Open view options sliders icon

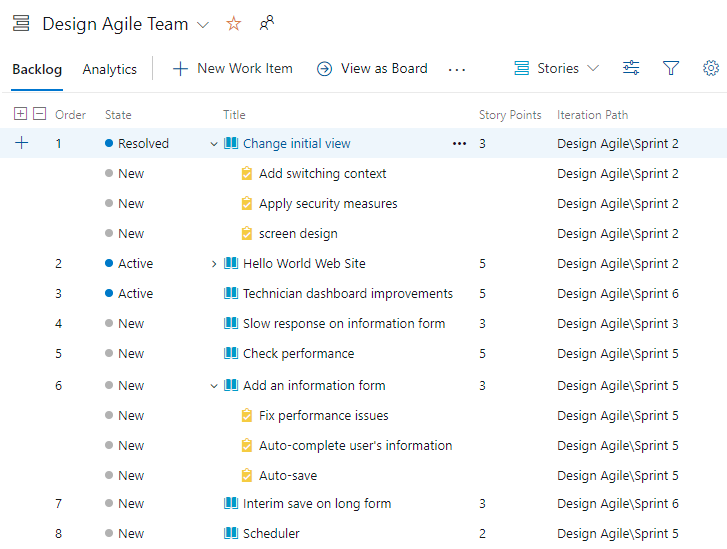[631, 68]
